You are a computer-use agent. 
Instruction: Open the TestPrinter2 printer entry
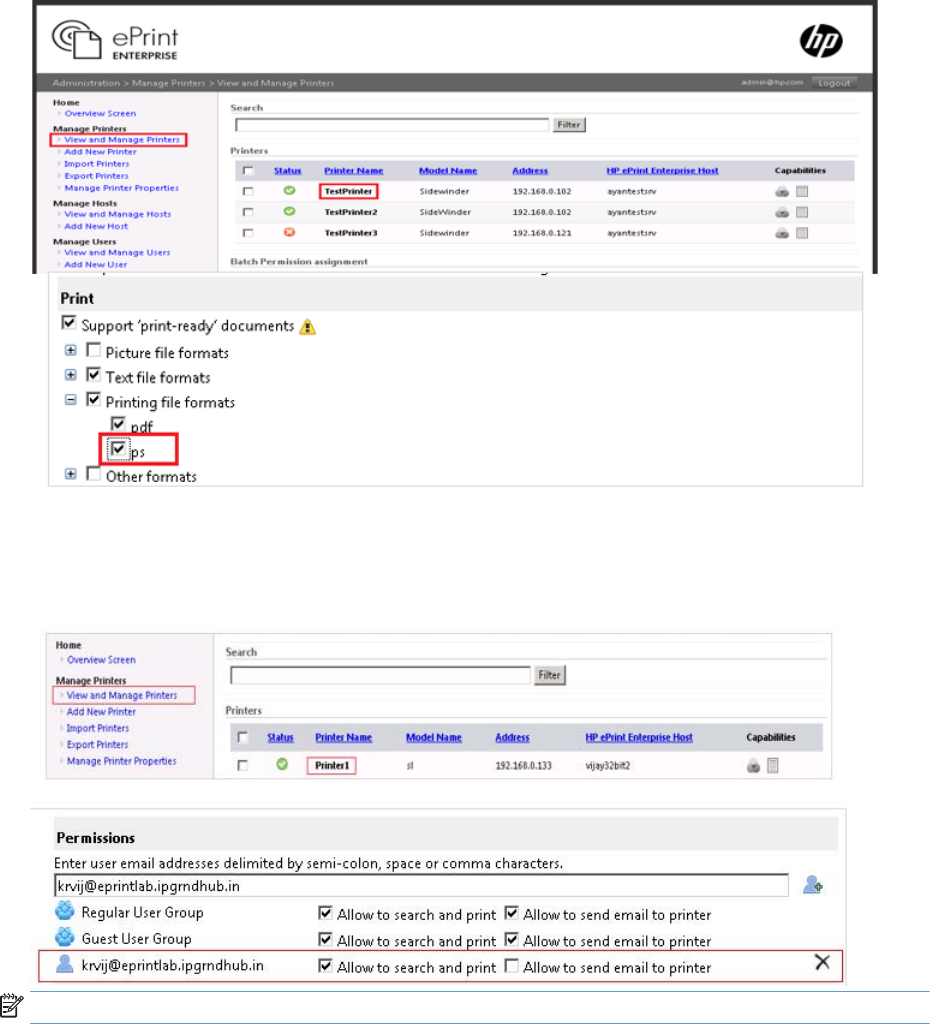(351, 212)
